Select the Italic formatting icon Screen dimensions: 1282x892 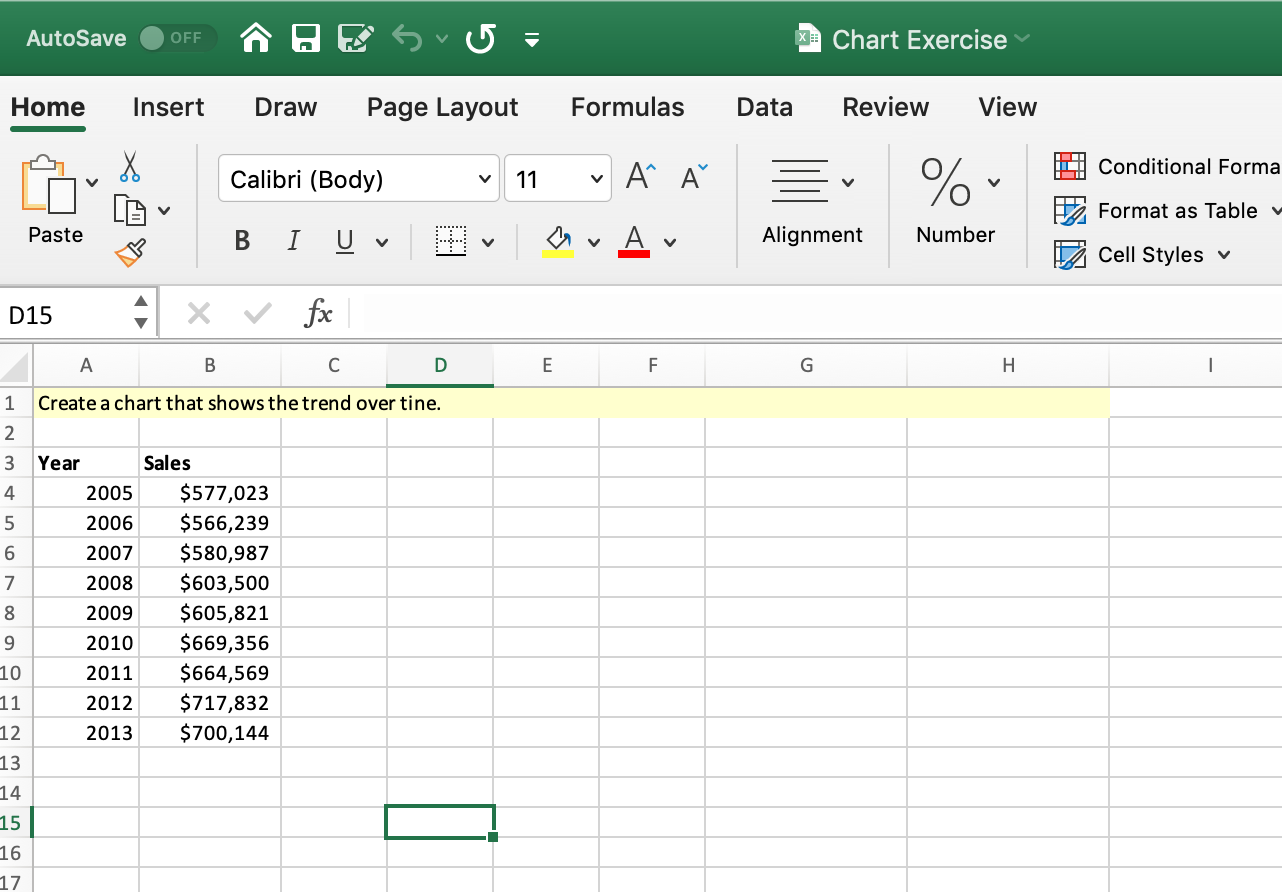click(293, 241)
